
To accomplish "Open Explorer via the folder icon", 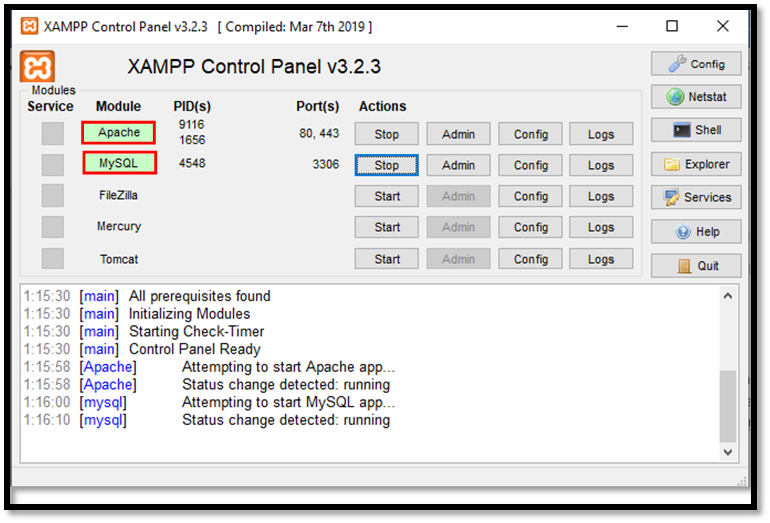I will point(696,164).
